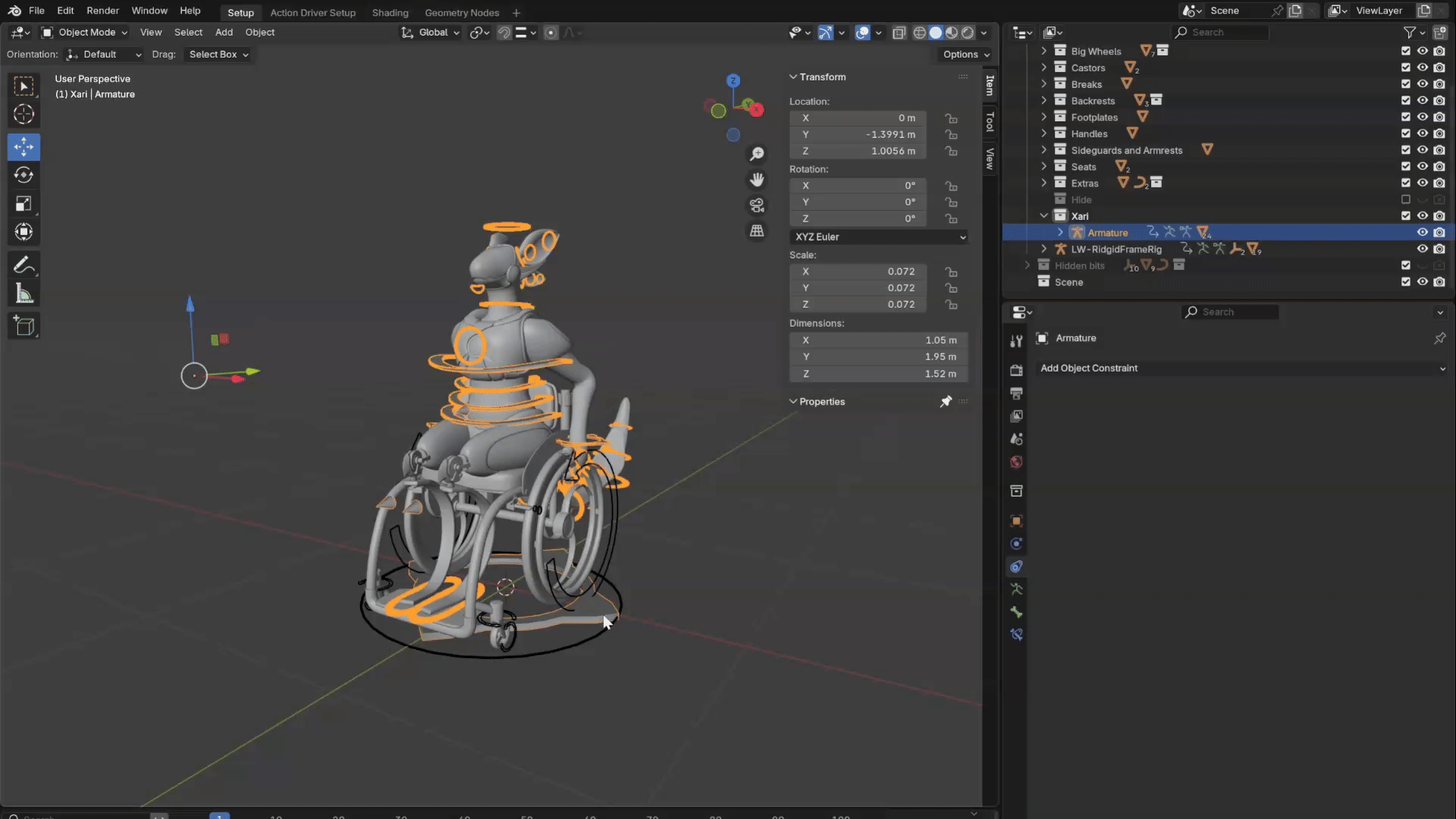Image resolution: width=1456 pixels, height=819 pixels.
Task: Click the Options button in header
Action: tap(965, 55)
